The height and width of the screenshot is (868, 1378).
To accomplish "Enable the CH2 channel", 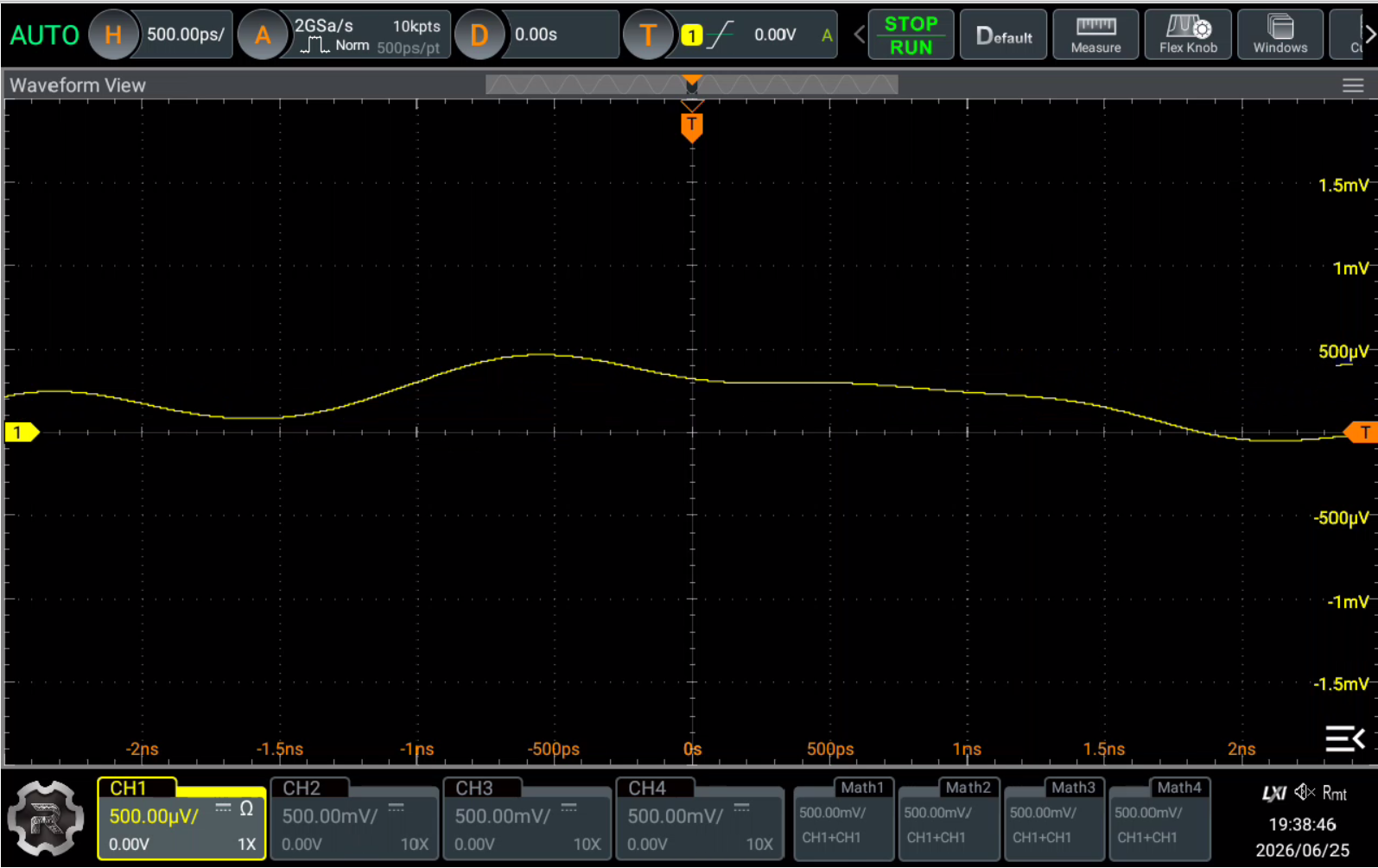I will coord(353,820).
